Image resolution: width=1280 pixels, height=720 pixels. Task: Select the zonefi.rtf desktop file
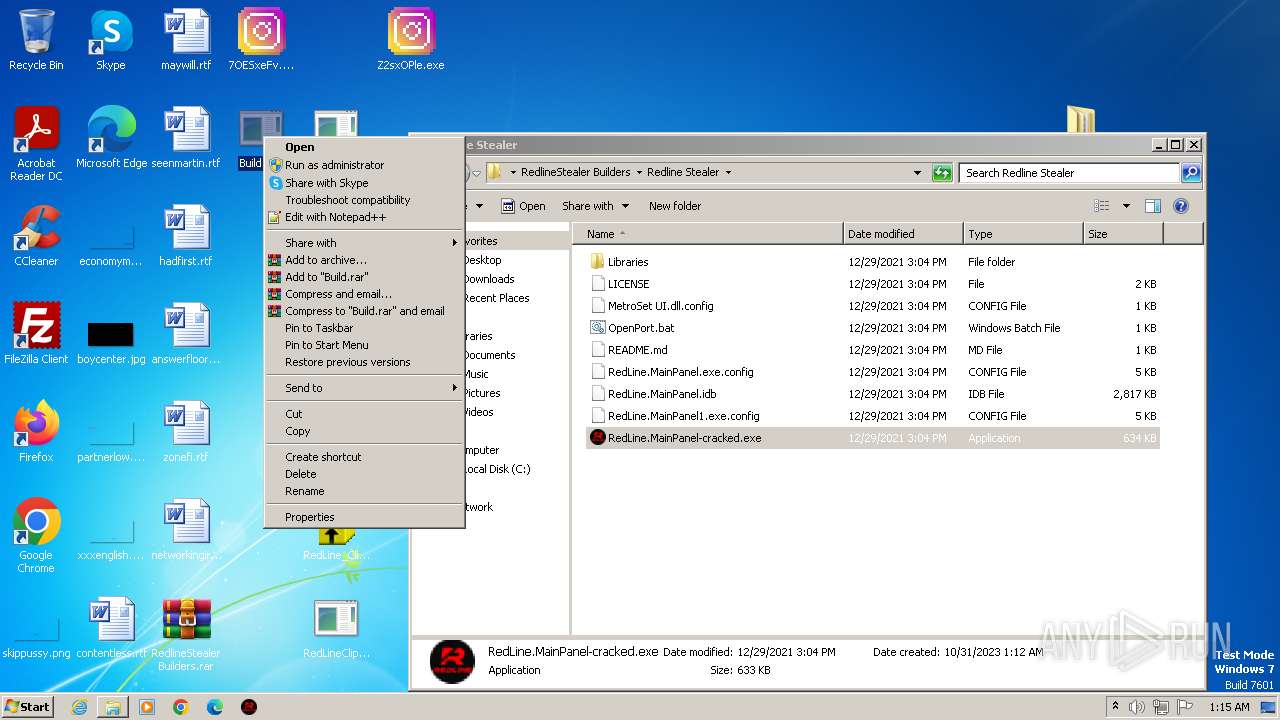[x=186, y=432]
